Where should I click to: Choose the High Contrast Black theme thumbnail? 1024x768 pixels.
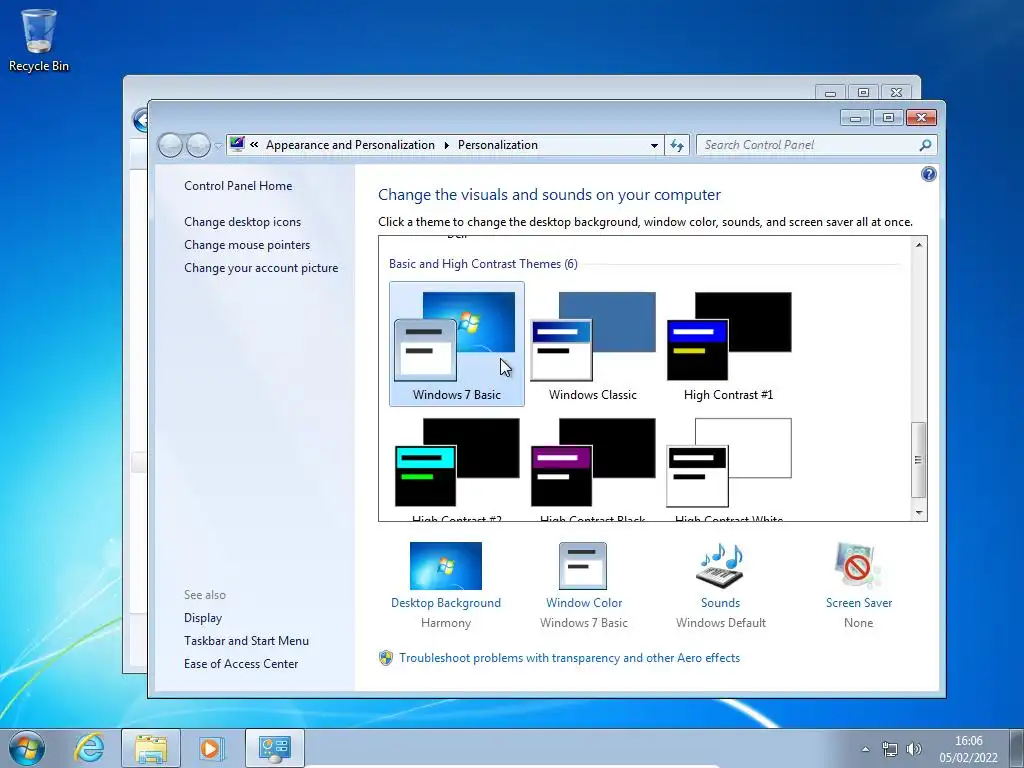[x=592, y=462]
